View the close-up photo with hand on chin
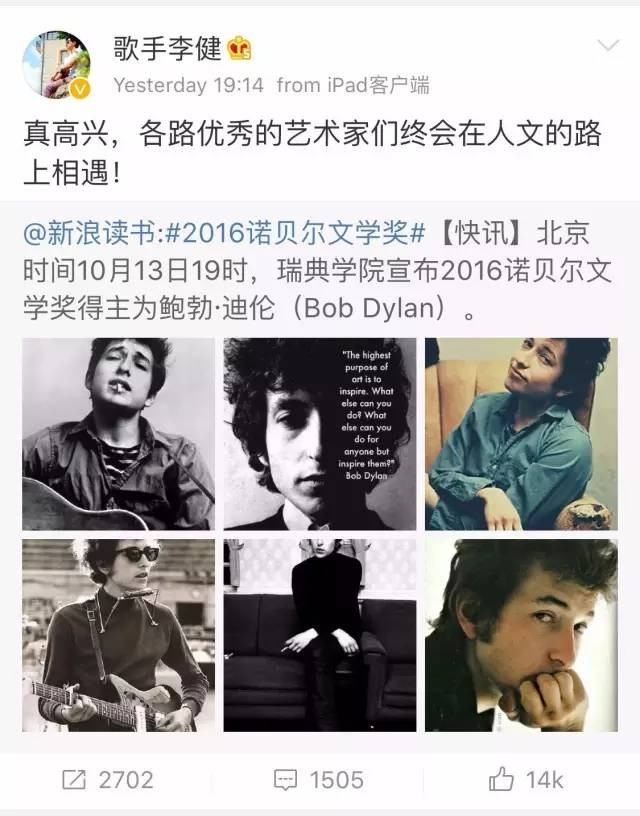Screen dimensions: 640x816 click(521, 635)
